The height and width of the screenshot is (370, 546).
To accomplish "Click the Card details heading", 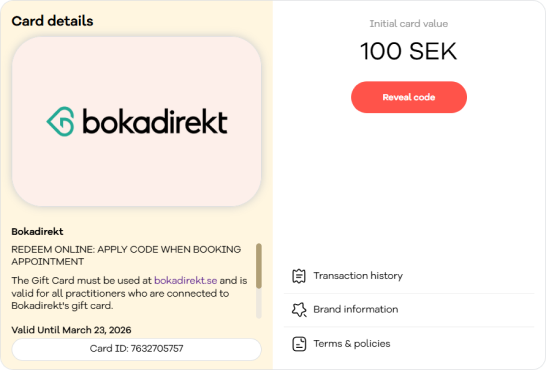I will click(52, 21).
